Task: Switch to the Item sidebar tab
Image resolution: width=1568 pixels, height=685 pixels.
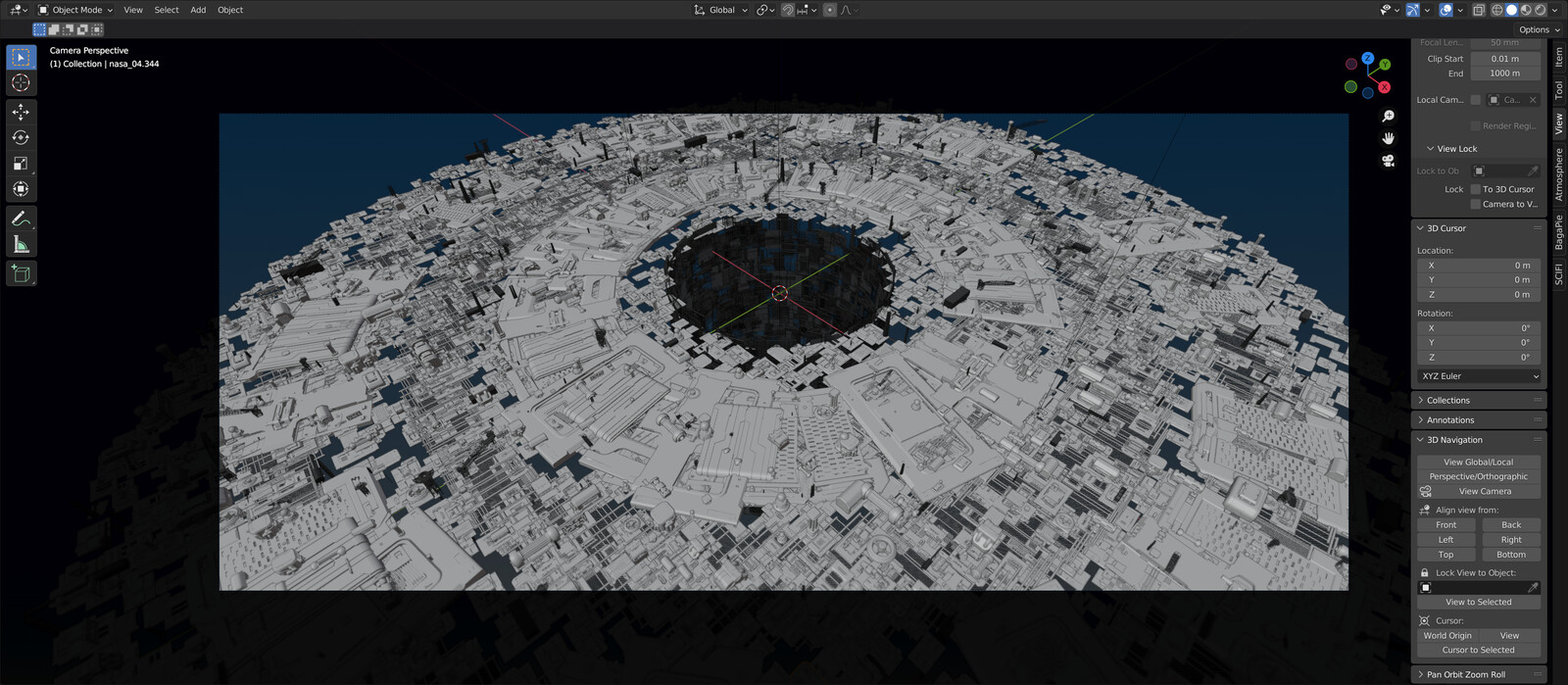Action: 1558,57
